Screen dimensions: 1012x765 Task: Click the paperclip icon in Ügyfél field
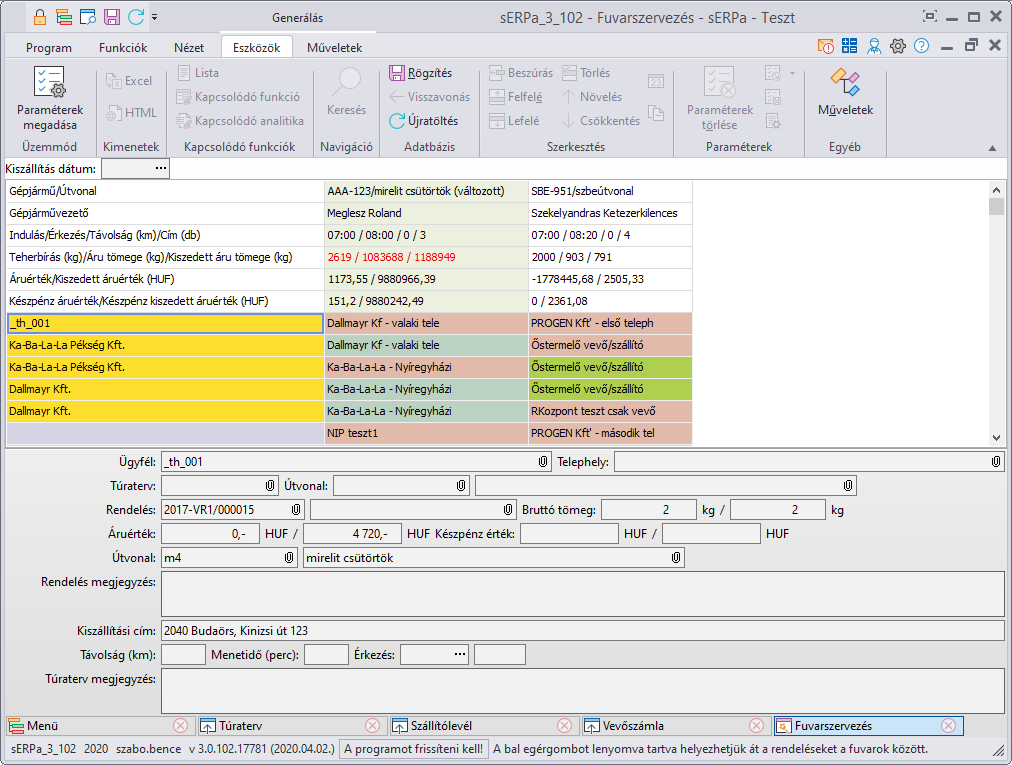tap(544, 462)
